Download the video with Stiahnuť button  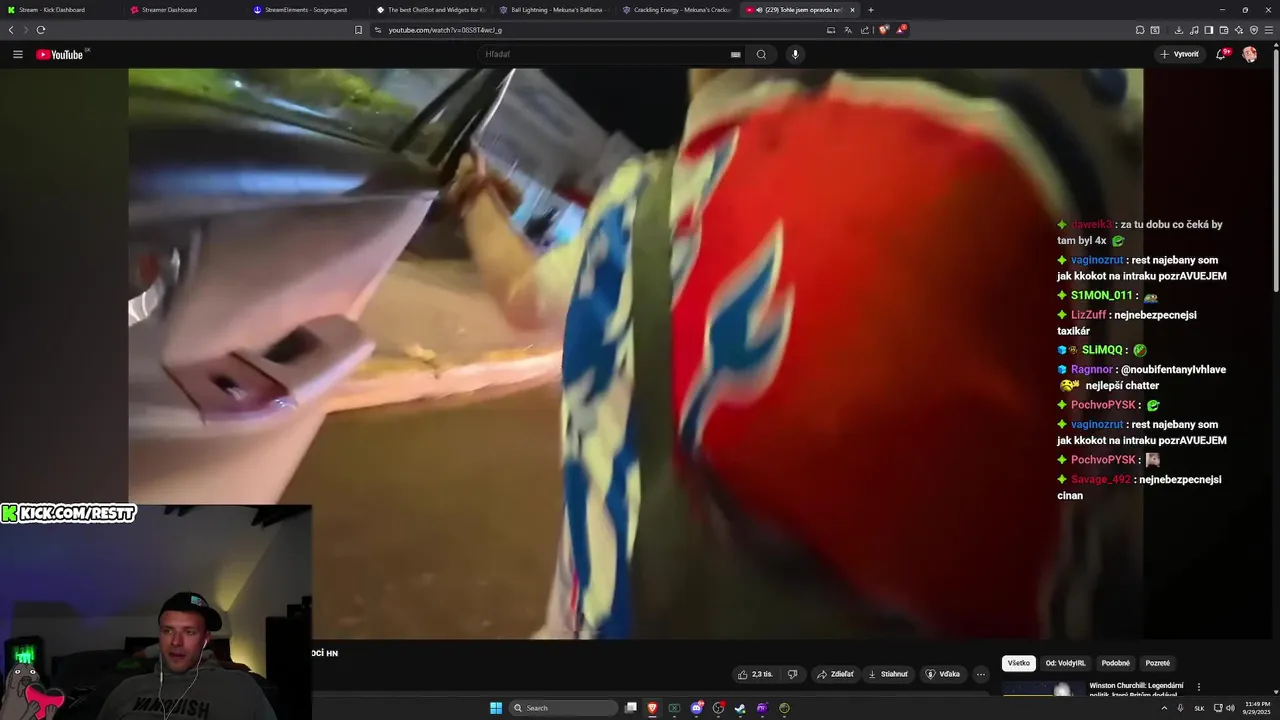pos(888,674)
